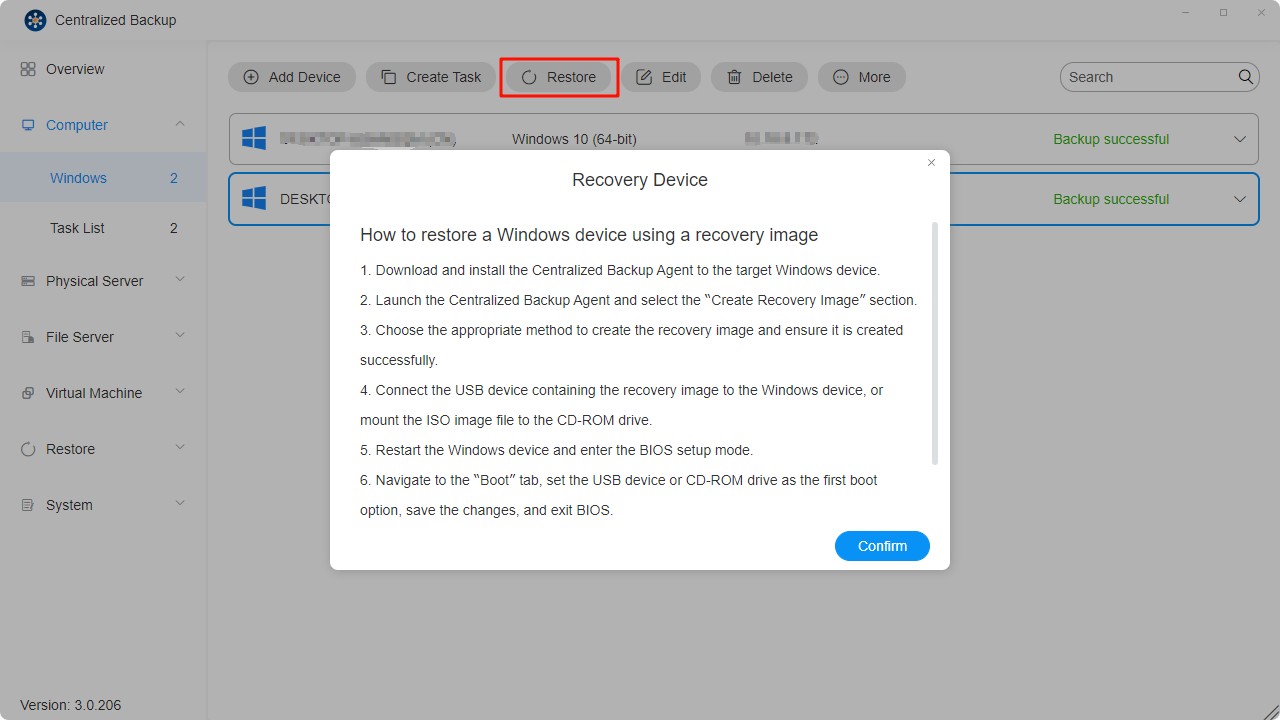Viewport: 1280px width, 720px height.
Task: Expand the Physical Server section chevron
Action: tap(180, 280)
